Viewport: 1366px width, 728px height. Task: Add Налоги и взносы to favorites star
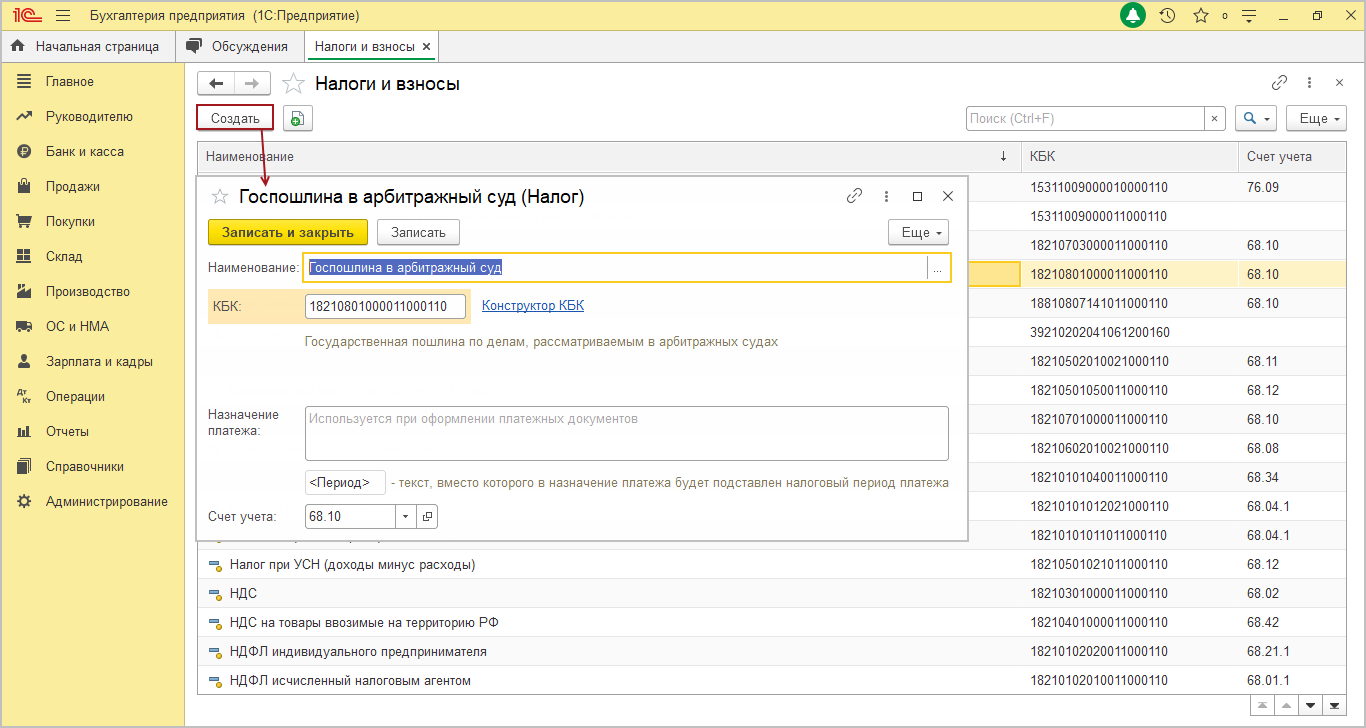[293, 84]
